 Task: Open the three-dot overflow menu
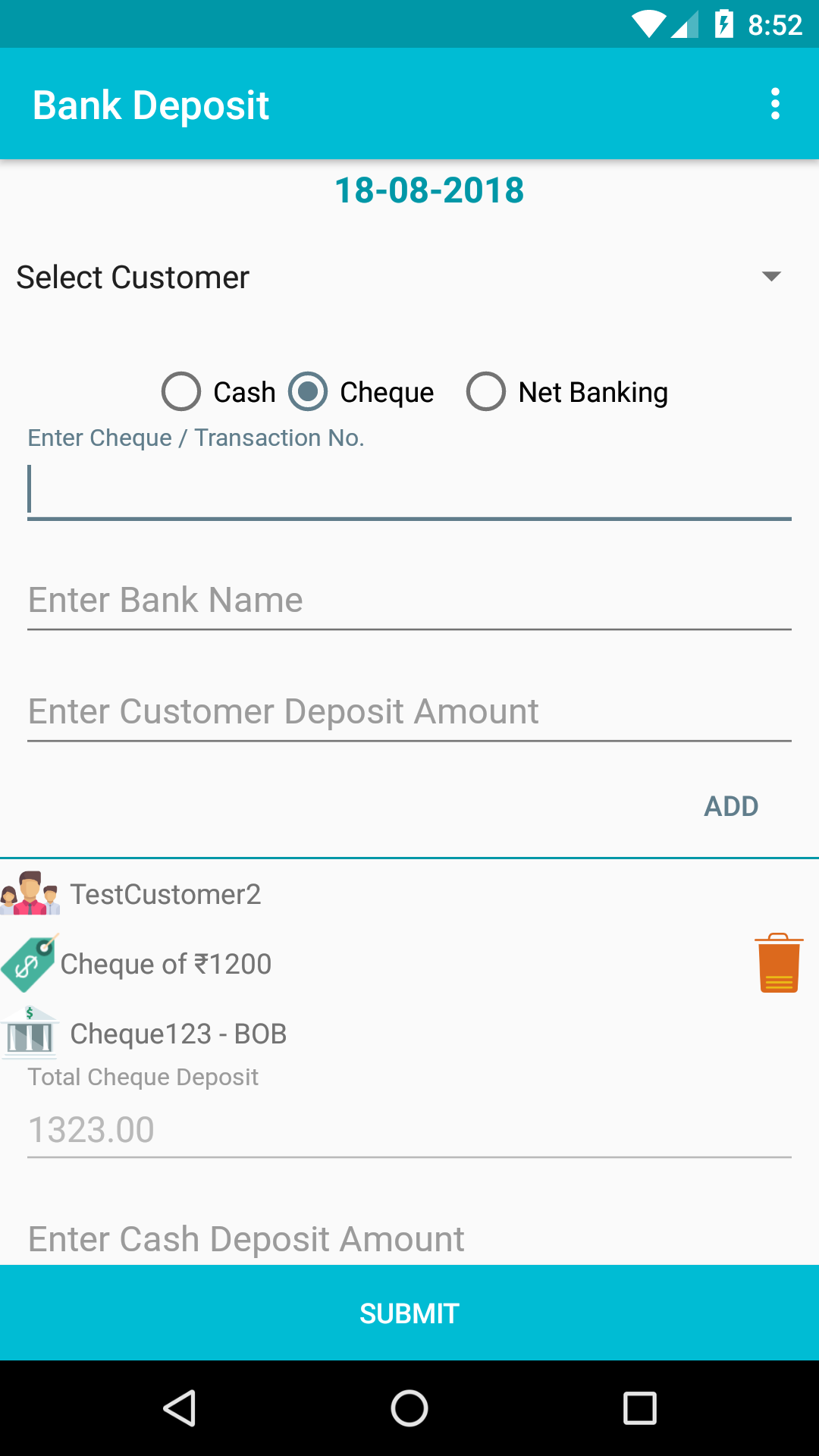[x=775, y=104]
